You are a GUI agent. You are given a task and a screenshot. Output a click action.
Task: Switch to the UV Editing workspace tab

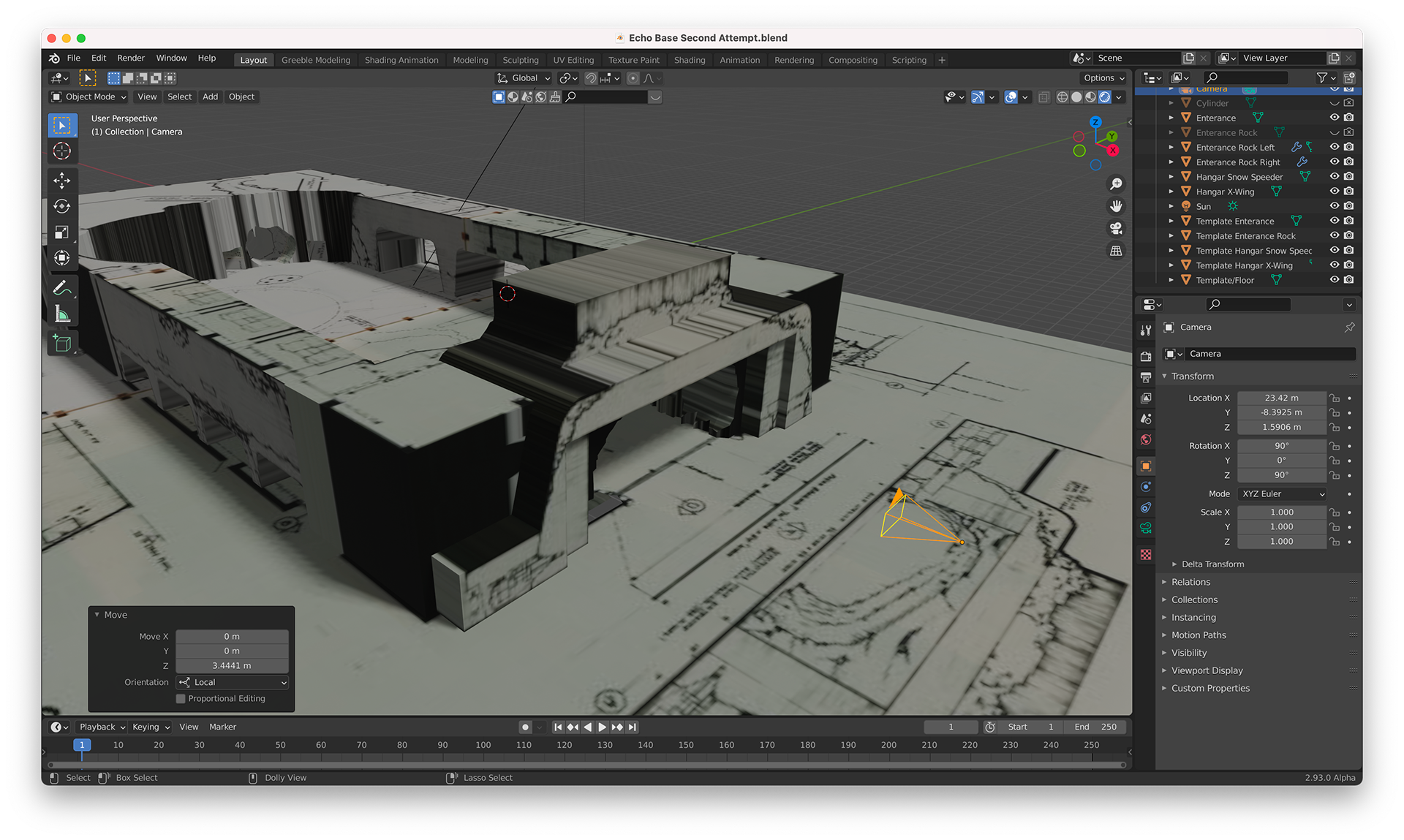tap(573, 60)
